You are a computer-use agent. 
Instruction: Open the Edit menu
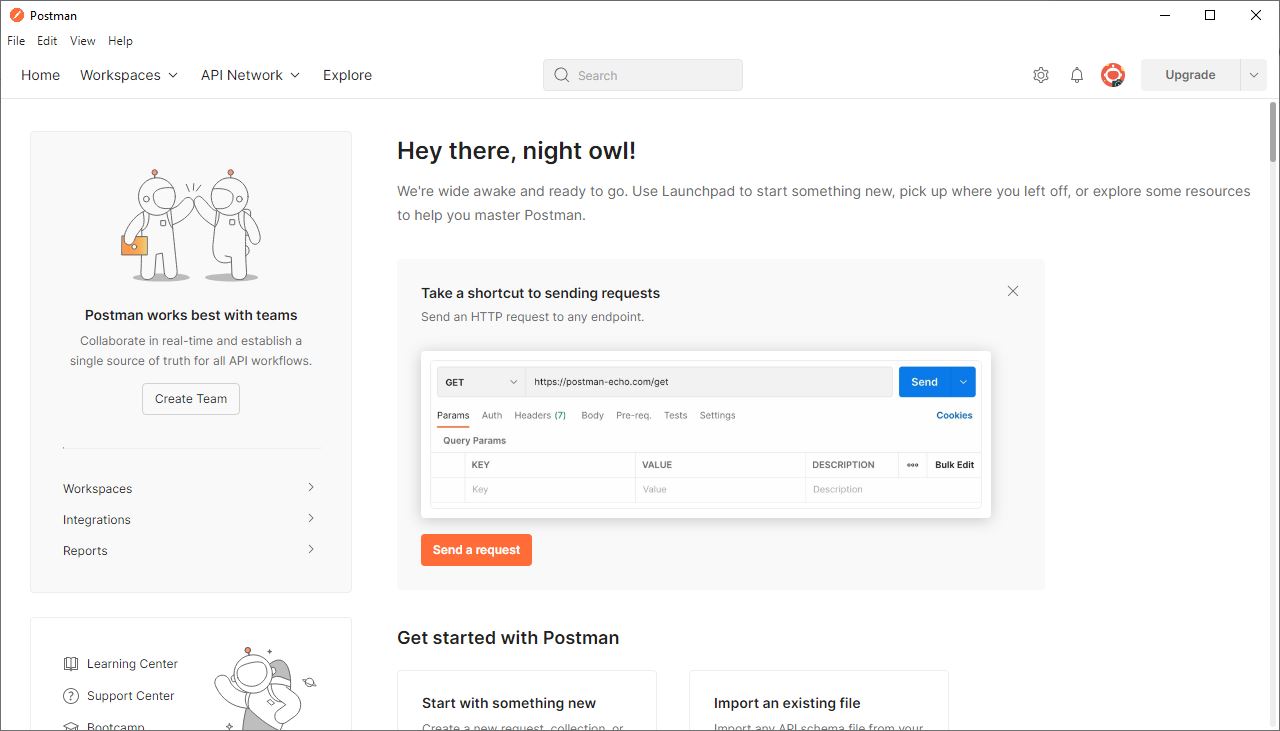[47, 41]
